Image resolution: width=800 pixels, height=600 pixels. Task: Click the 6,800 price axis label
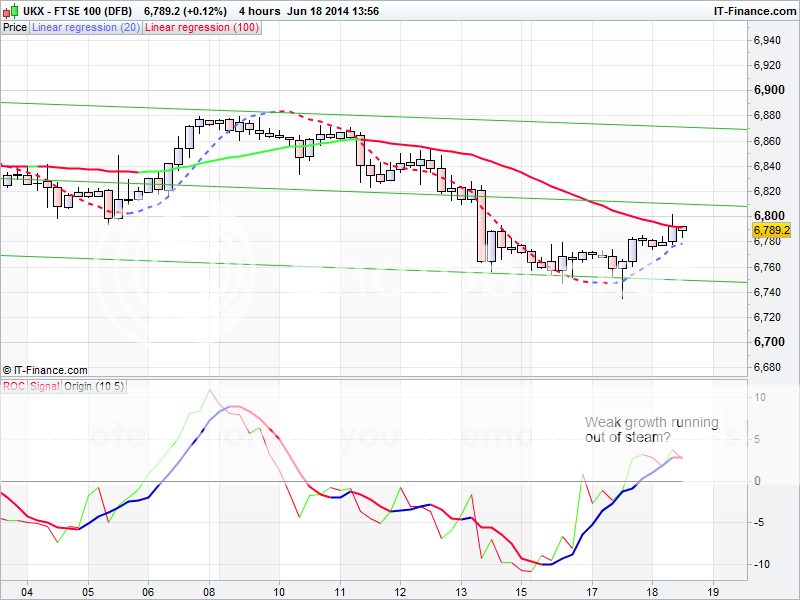point(769,216)
